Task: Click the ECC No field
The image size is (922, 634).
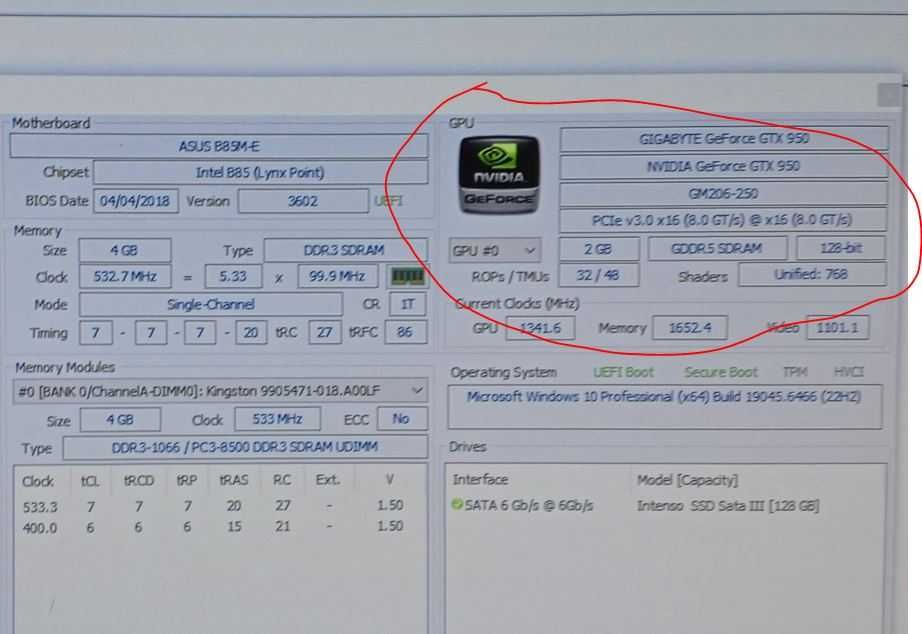Action: pyautogui.click(x=402, y=419)
